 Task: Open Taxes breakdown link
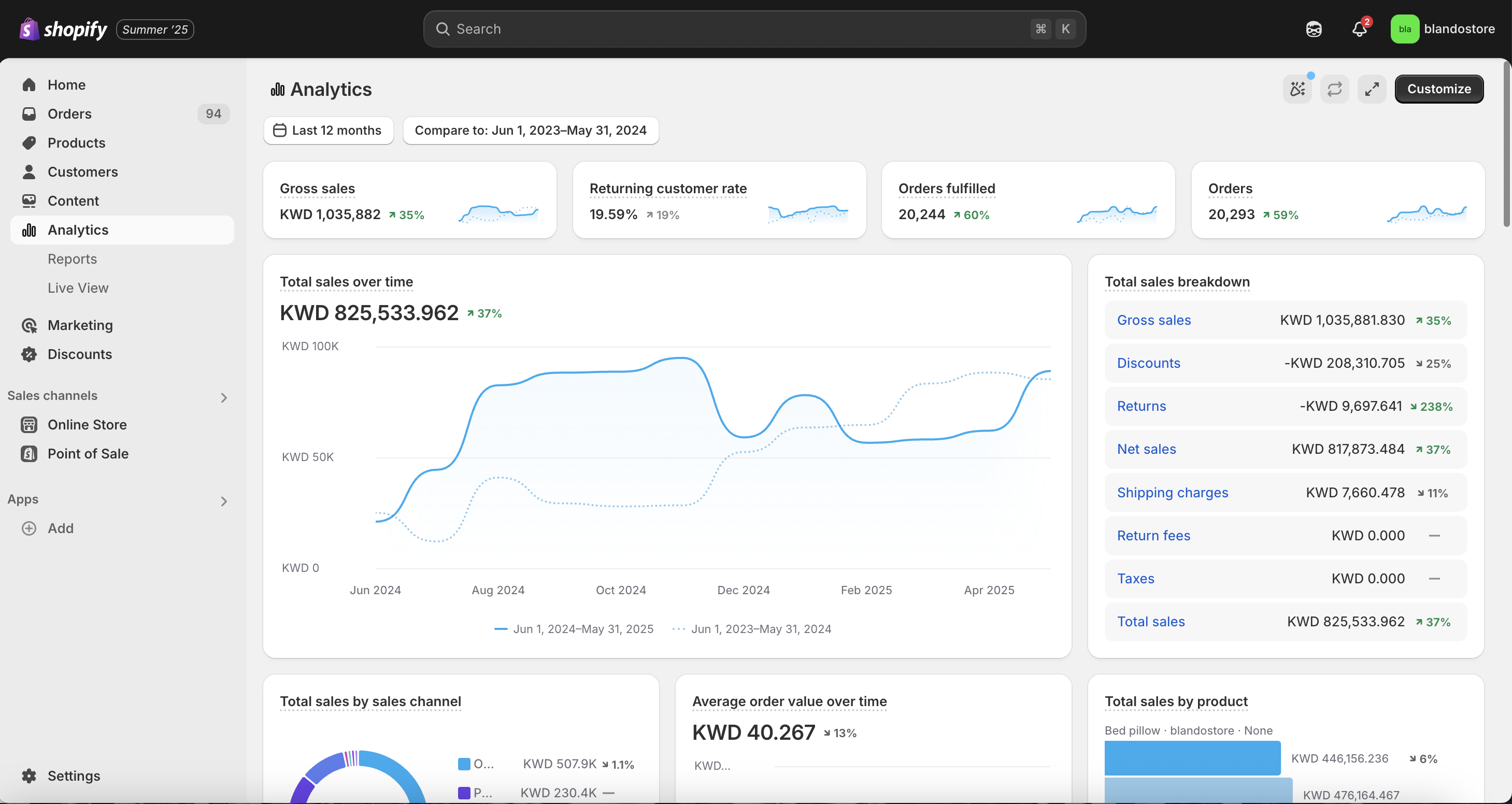point(1136,579)
